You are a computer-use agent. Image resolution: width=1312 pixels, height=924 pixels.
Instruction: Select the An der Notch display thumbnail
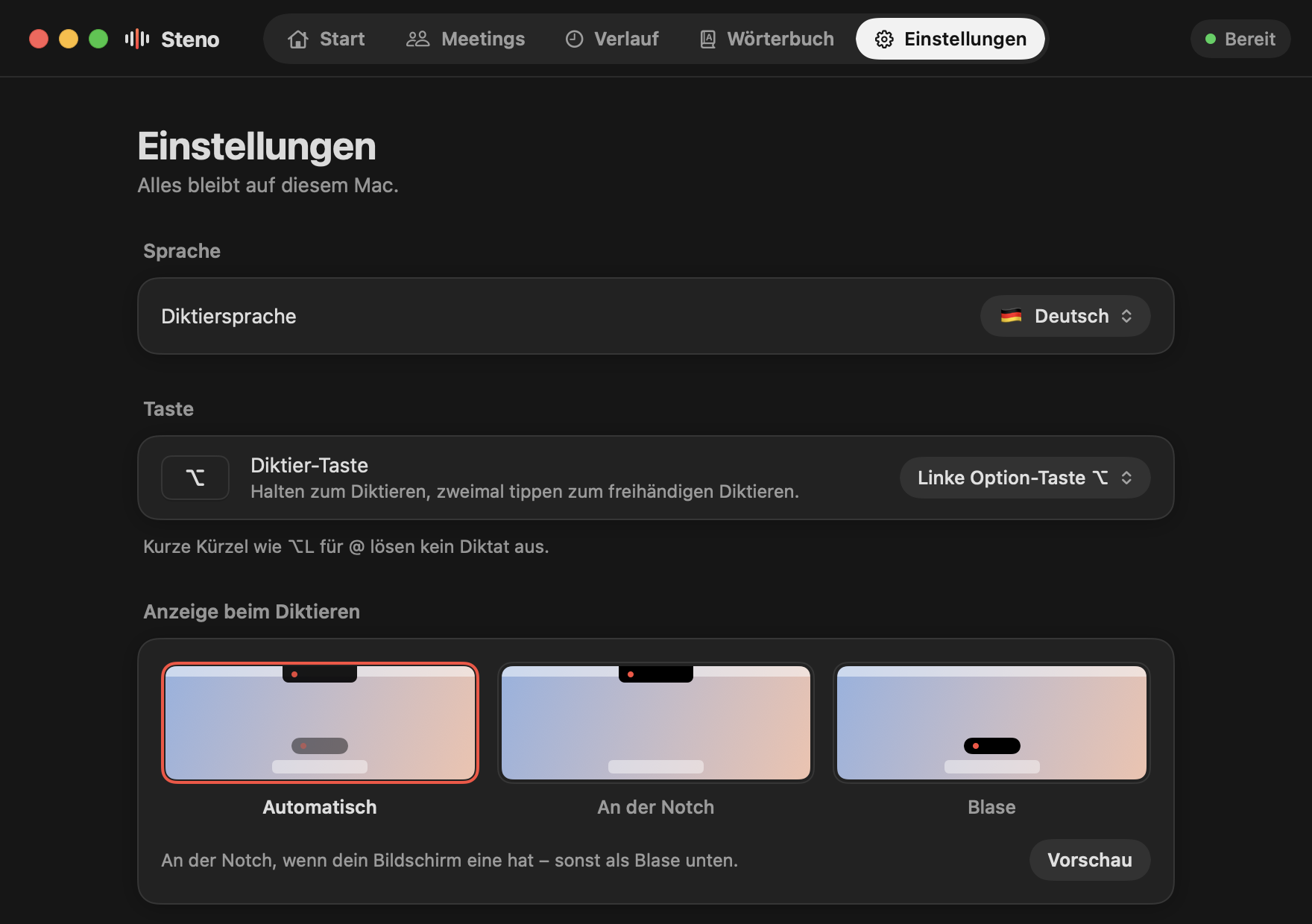click(656, 723)
